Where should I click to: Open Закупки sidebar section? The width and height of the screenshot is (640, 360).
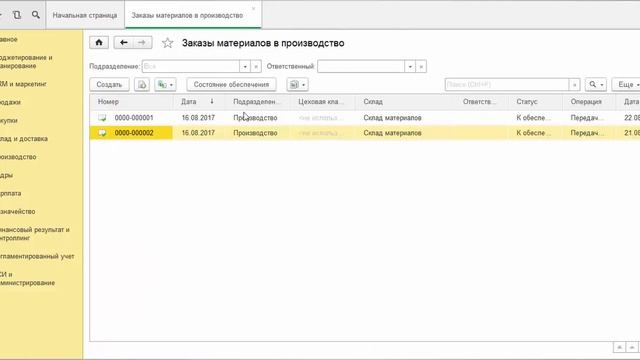(9, 121)
